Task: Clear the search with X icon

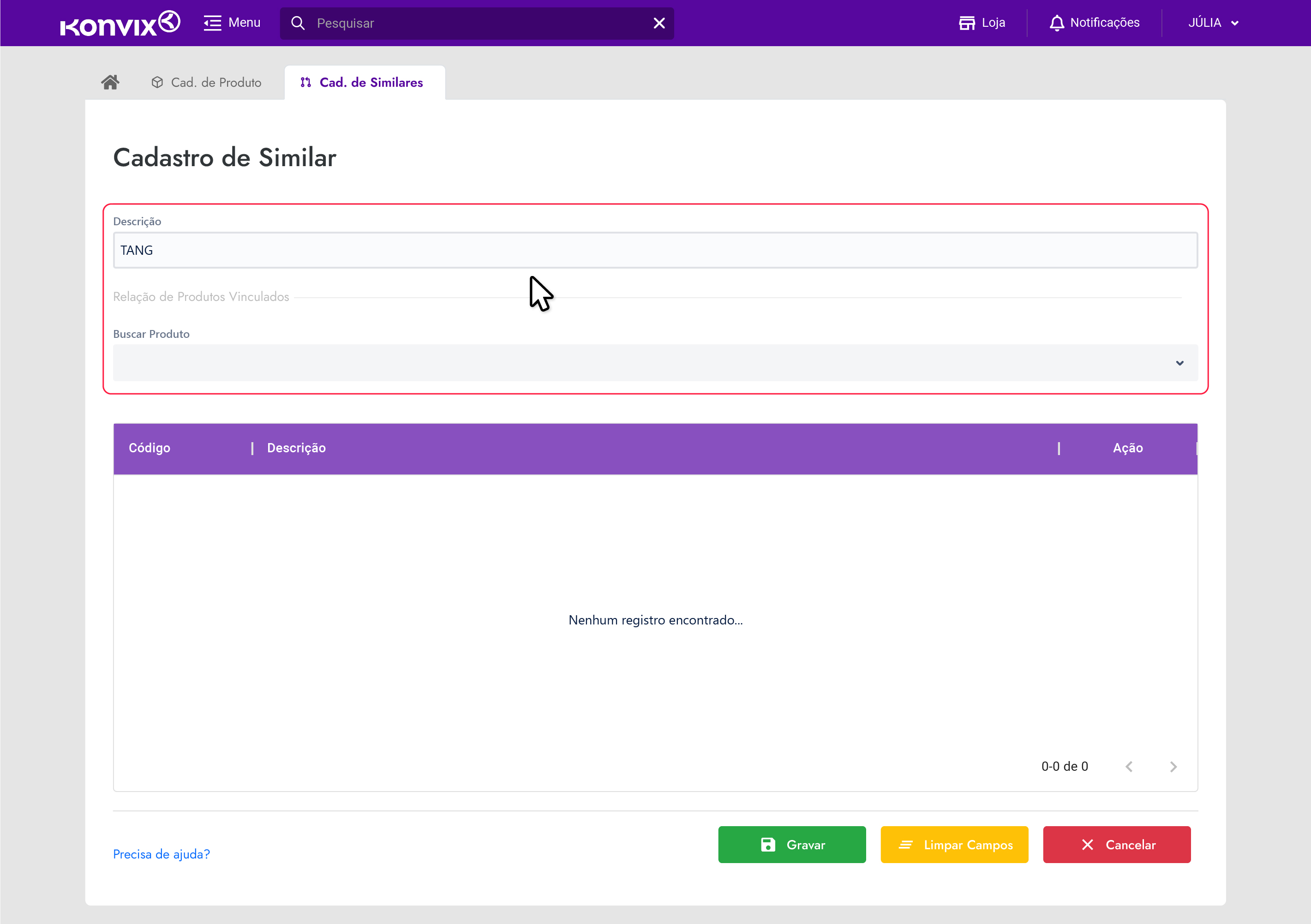Action: pos(659,24)
